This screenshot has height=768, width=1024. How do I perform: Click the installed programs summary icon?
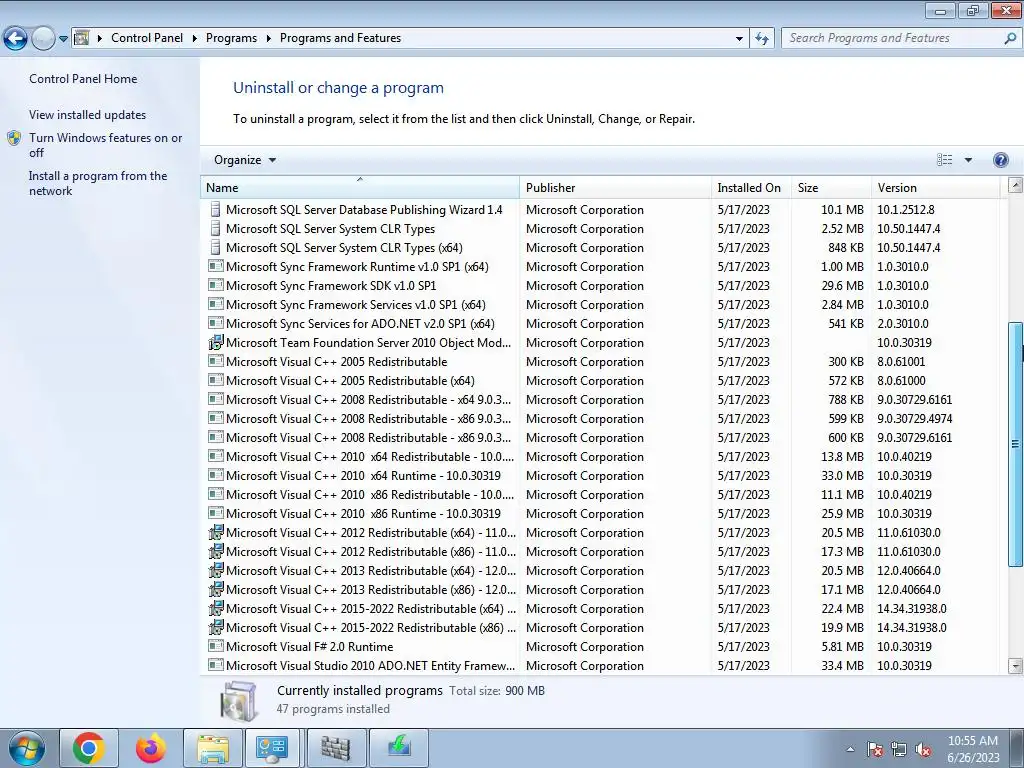point(238,700)
